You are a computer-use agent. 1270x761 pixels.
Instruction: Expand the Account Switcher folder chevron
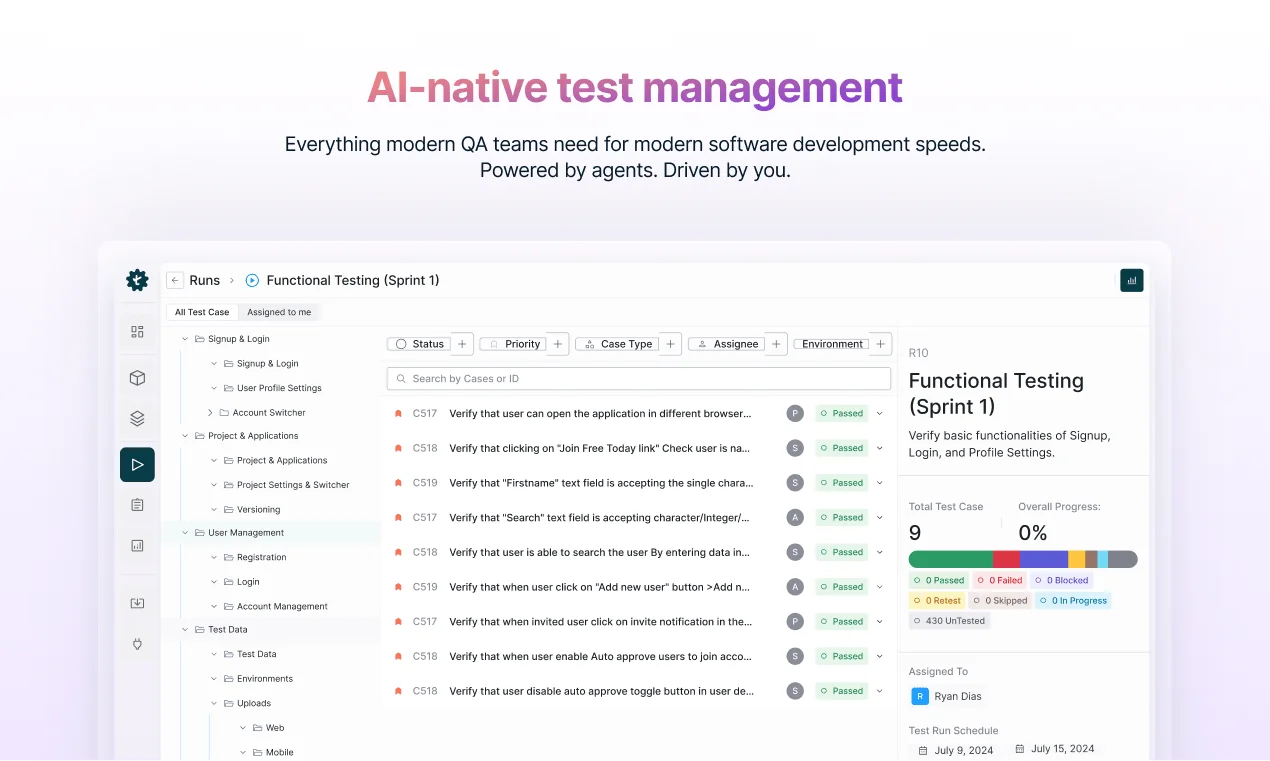pos(210,412)
